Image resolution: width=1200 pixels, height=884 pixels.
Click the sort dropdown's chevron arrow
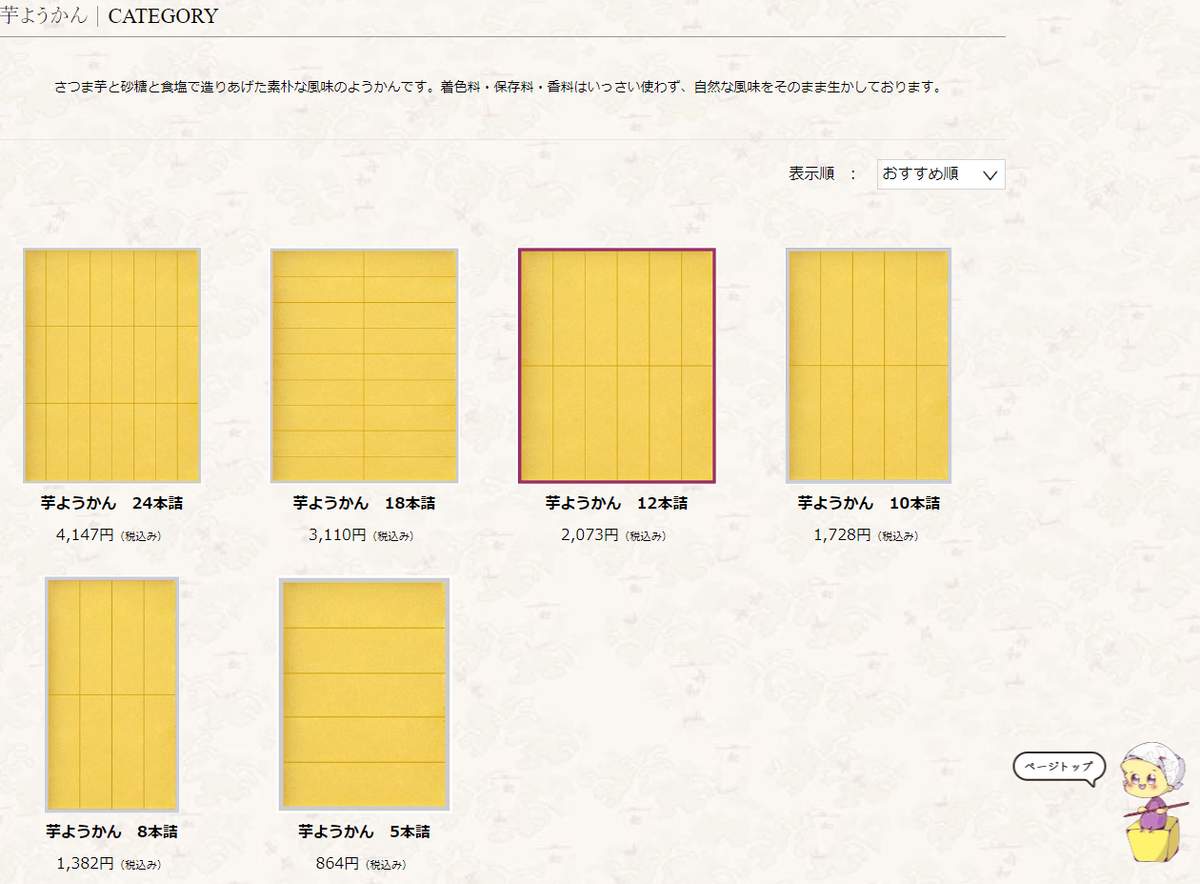(990, 174)
